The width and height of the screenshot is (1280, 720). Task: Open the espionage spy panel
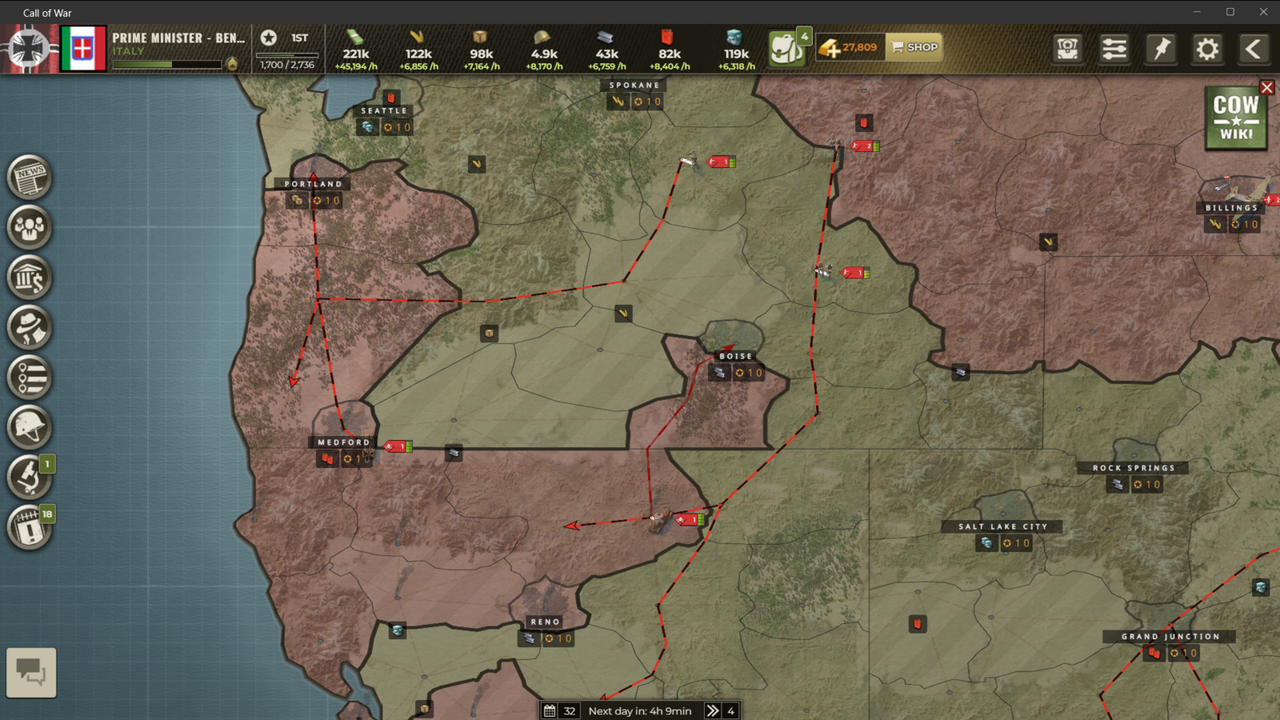tap(30, 327)
